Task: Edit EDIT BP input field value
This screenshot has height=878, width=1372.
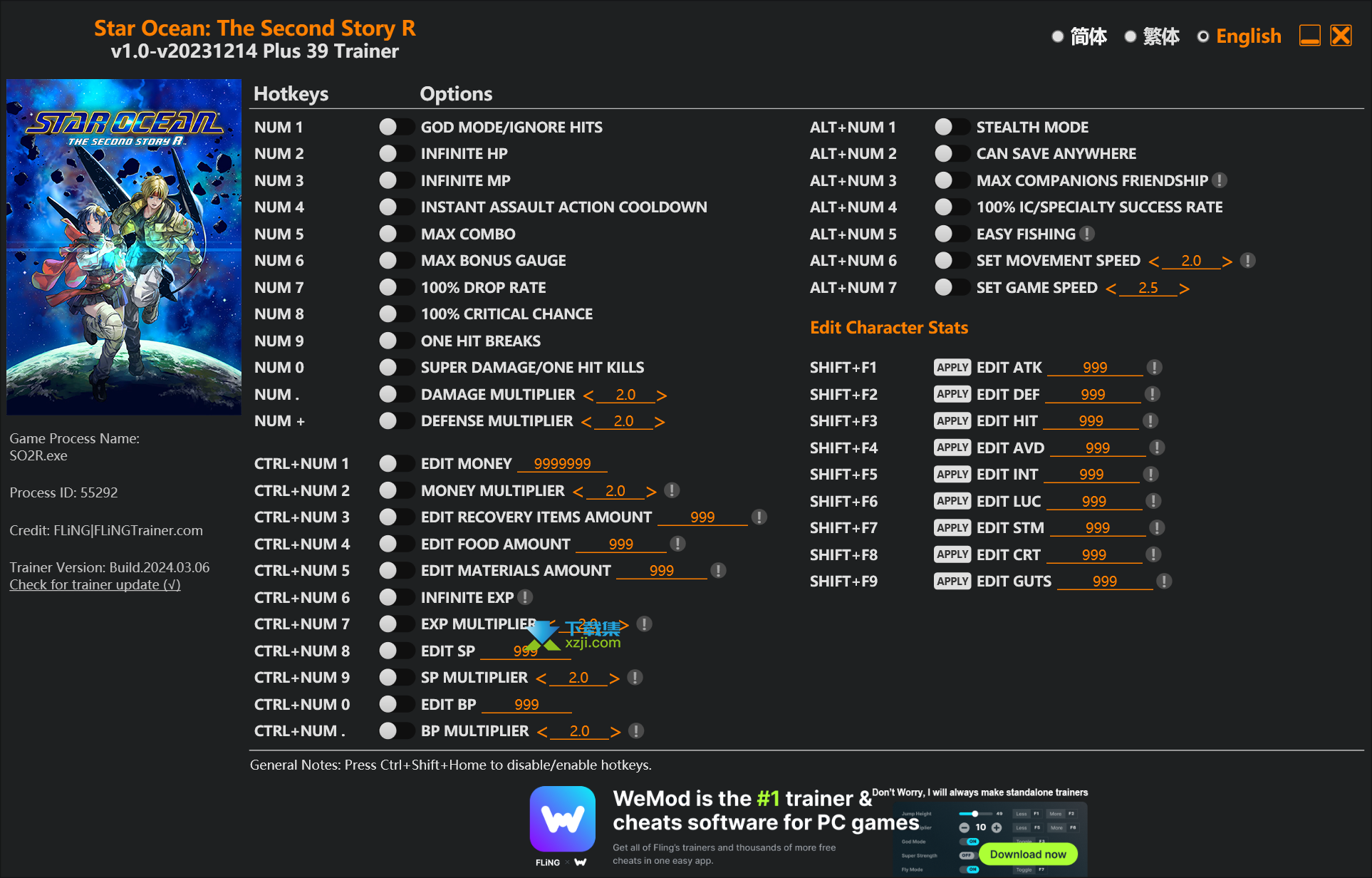Action: 524,705
